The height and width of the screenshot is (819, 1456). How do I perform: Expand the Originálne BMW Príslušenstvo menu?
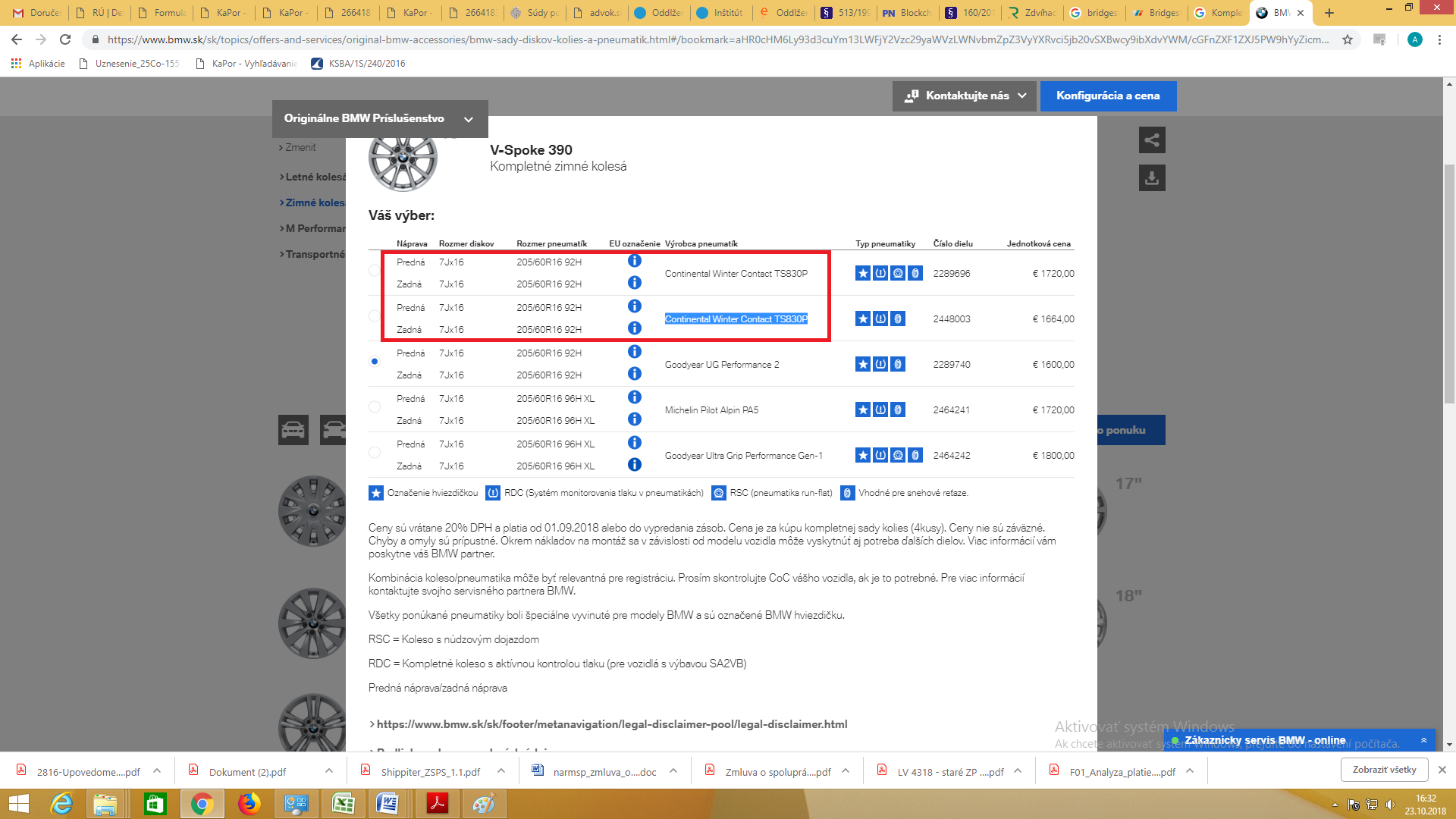[379, 118]
